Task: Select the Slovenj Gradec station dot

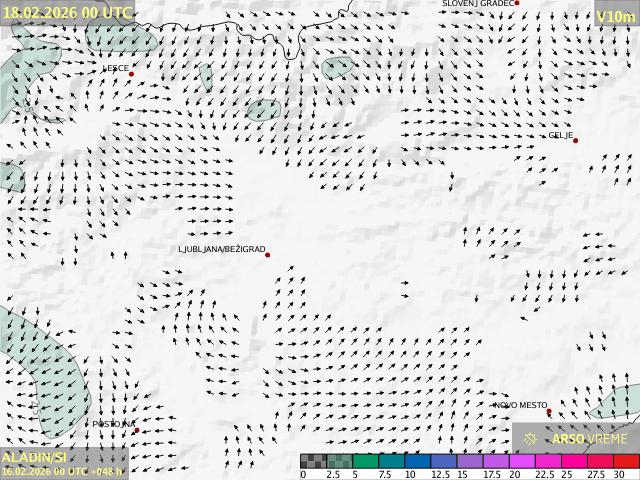Action: 517,4
